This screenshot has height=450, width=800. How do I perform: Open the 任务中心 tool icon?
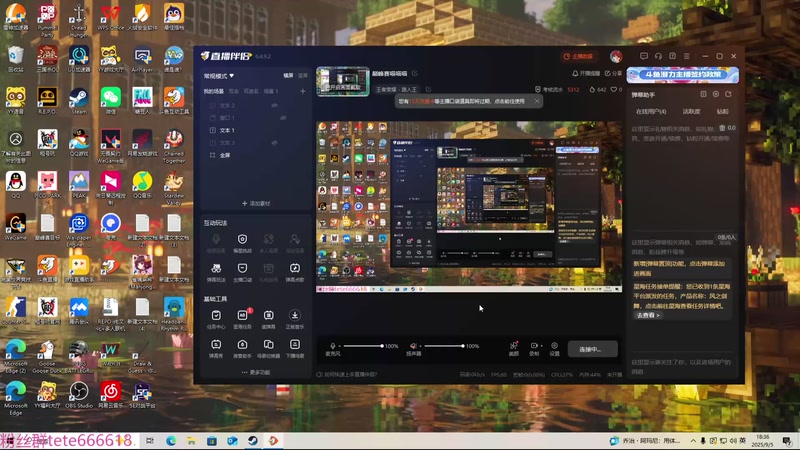pyautogui.click(x=216, y=315)
